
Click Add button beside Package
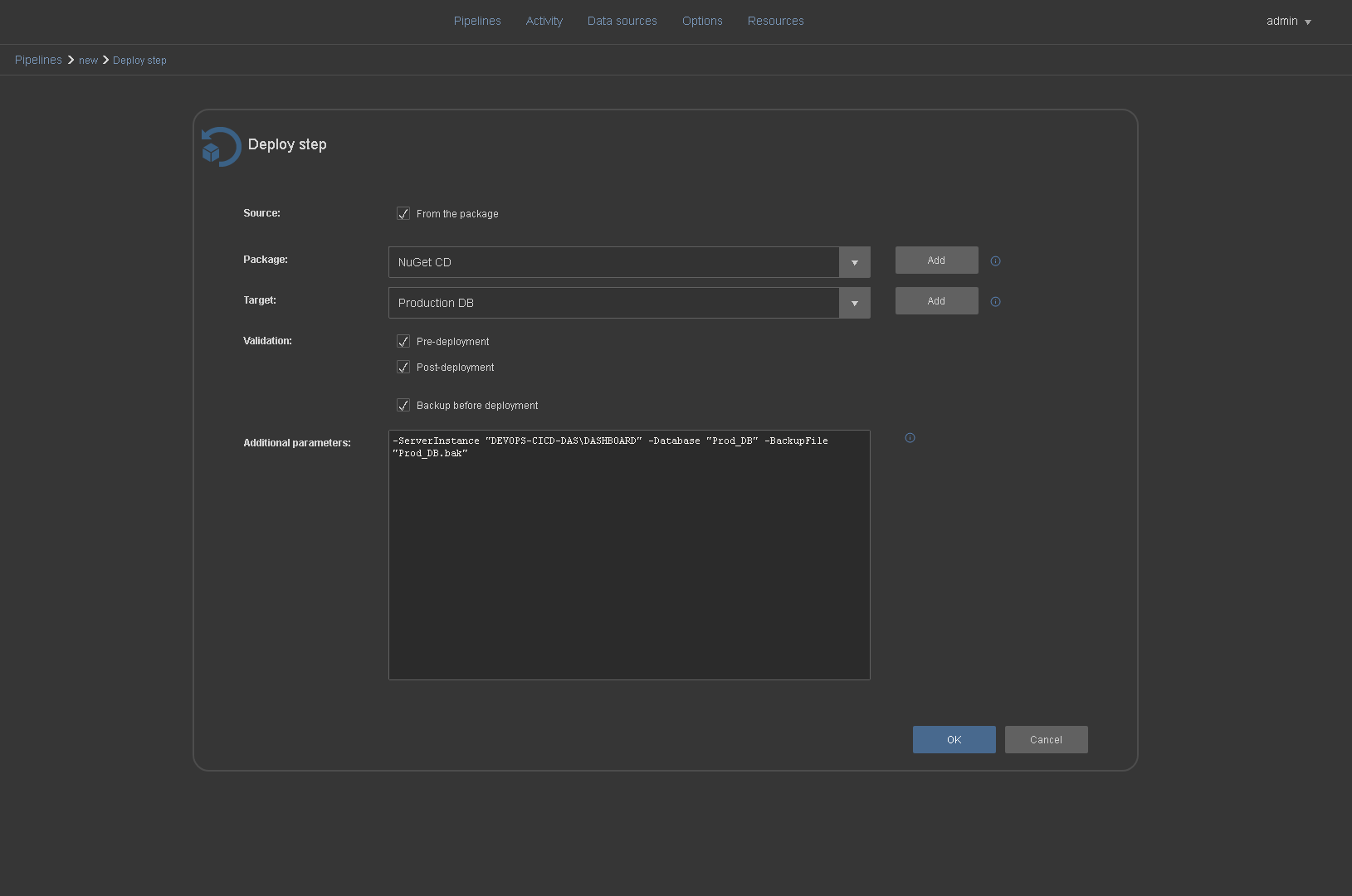tap(936, 261)
